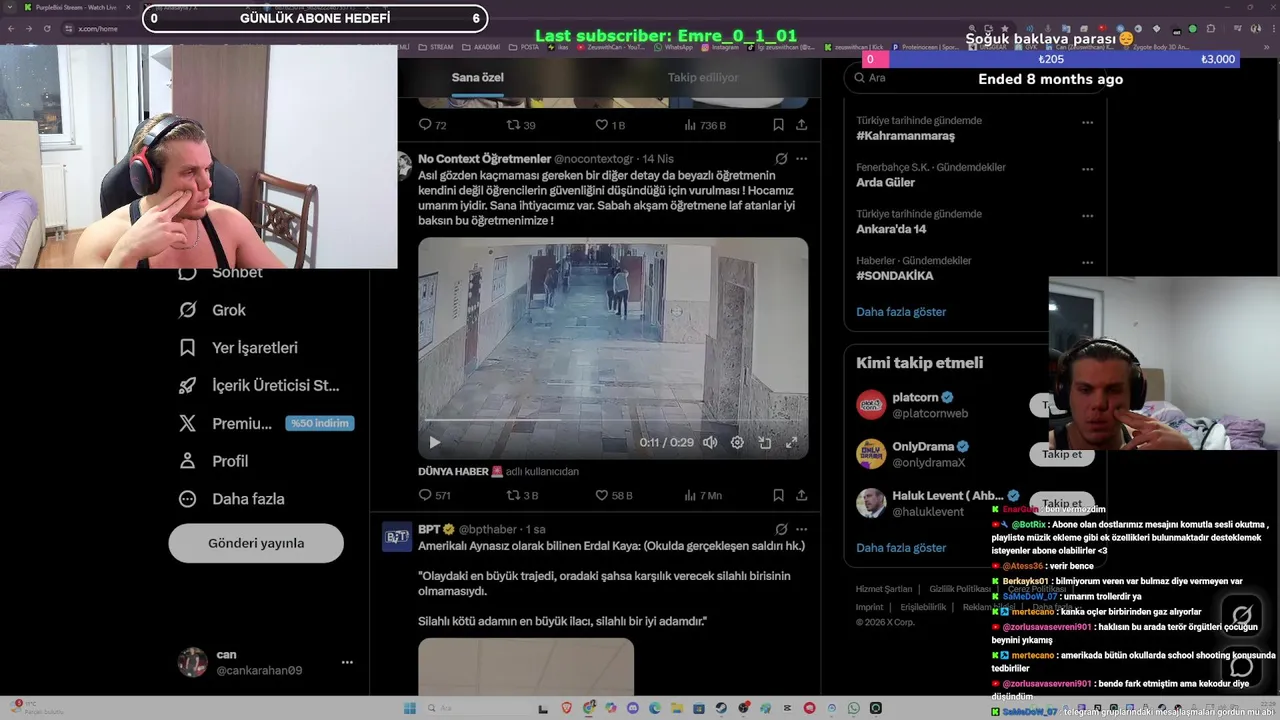Open Brave browser from the taskbar
Viewport: 1280px width, 720px height.
(567, 709)
